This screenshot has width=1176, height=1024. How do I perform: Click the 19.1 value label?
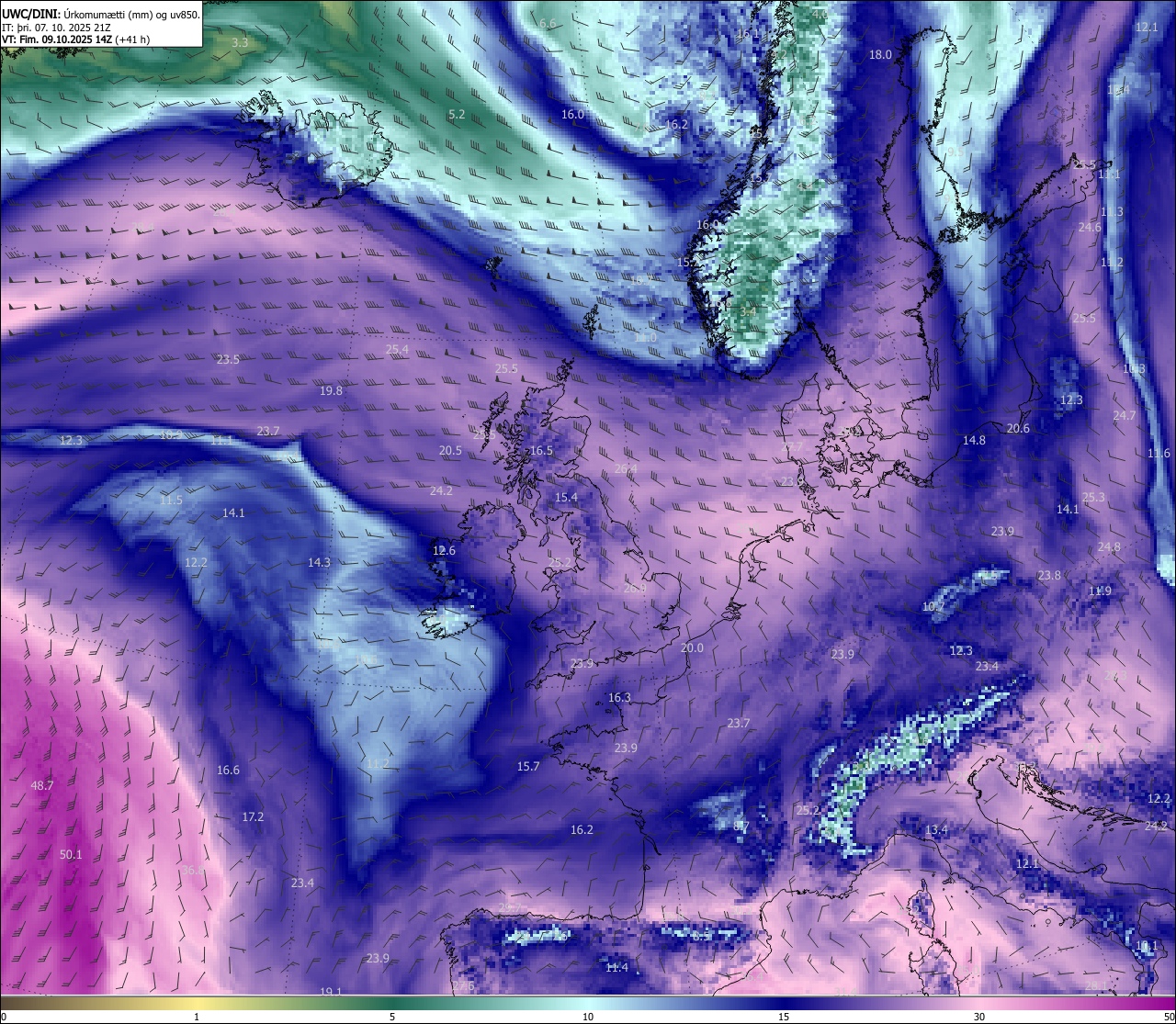point(331,992)
